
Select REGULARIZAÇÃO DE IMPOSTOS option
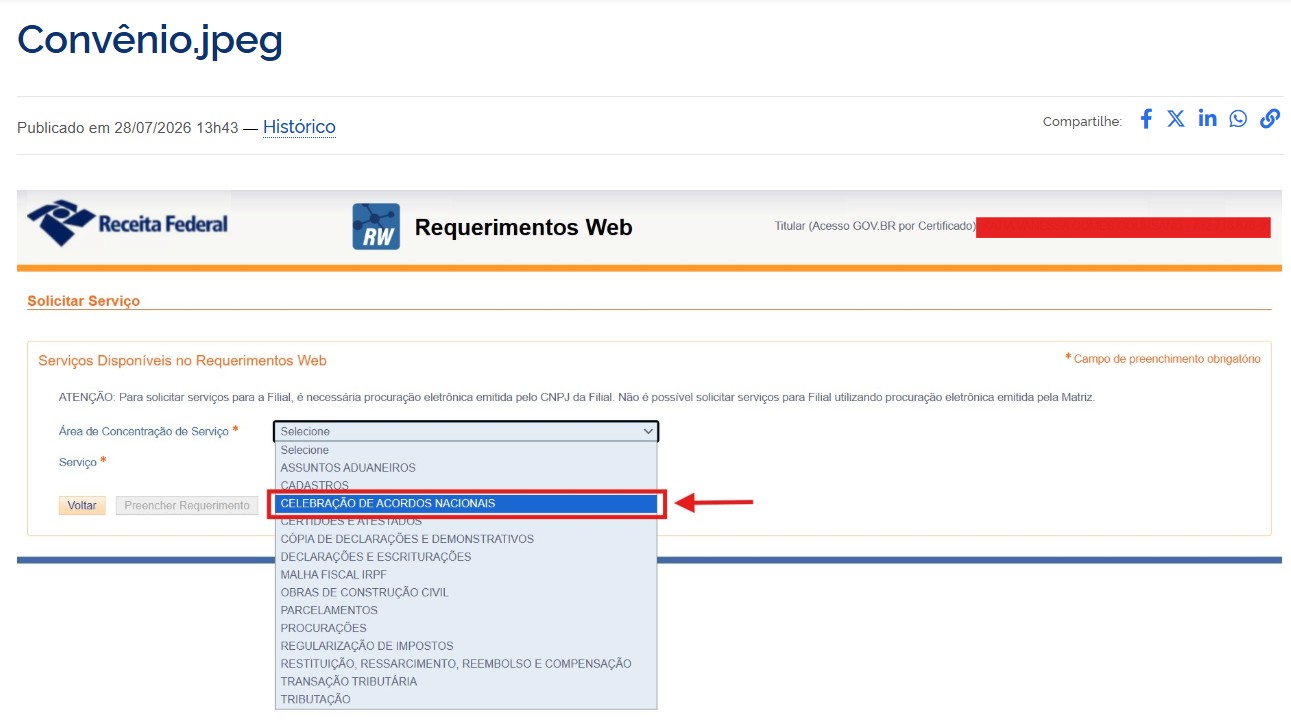tap(466, 646)
